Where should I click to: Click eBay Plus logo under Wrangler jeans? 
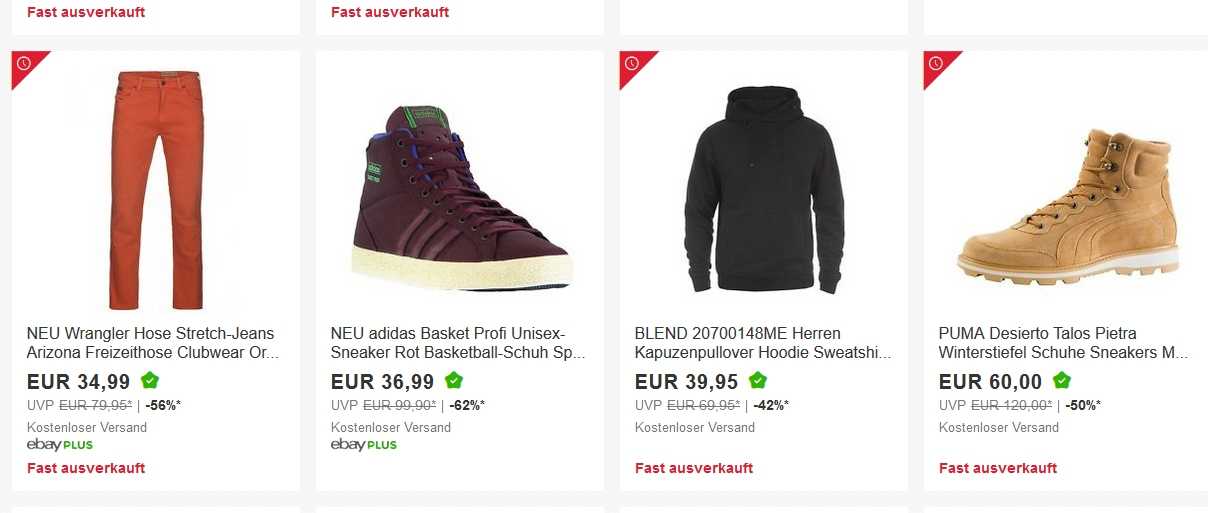pos(60,445)
